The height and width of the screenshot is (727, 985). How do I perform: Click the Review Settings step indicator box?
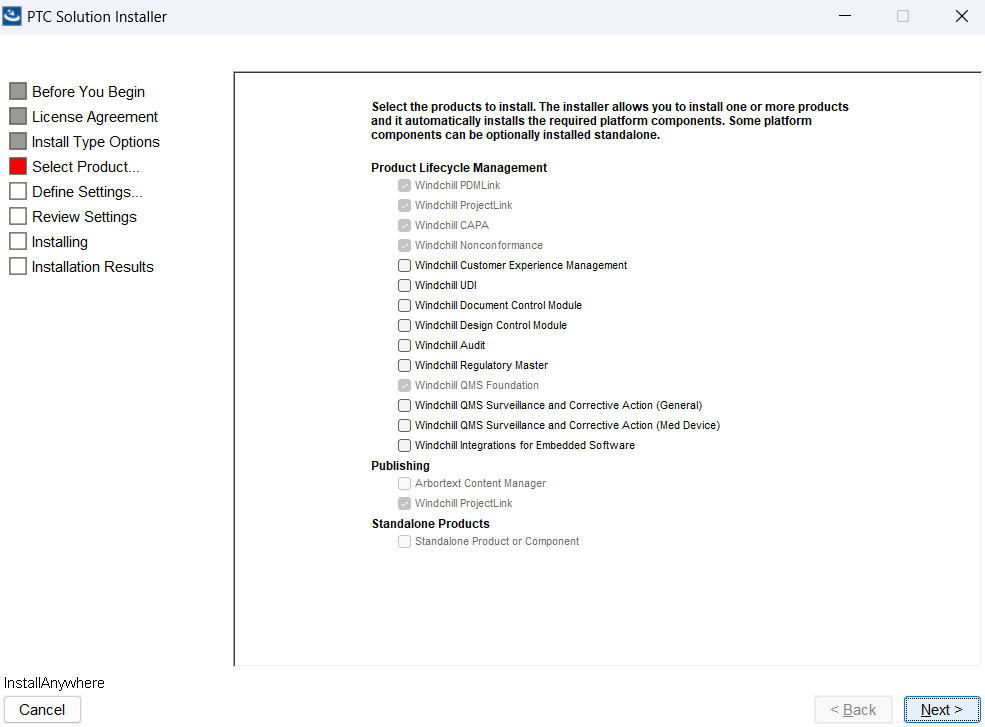click(x=18, y=216)
